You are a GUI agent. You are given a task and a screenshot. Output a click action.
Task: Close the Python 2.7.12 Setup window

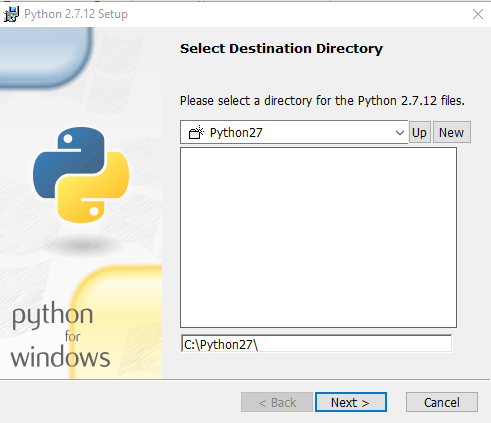pyautogui.click(x=478, y=14)
